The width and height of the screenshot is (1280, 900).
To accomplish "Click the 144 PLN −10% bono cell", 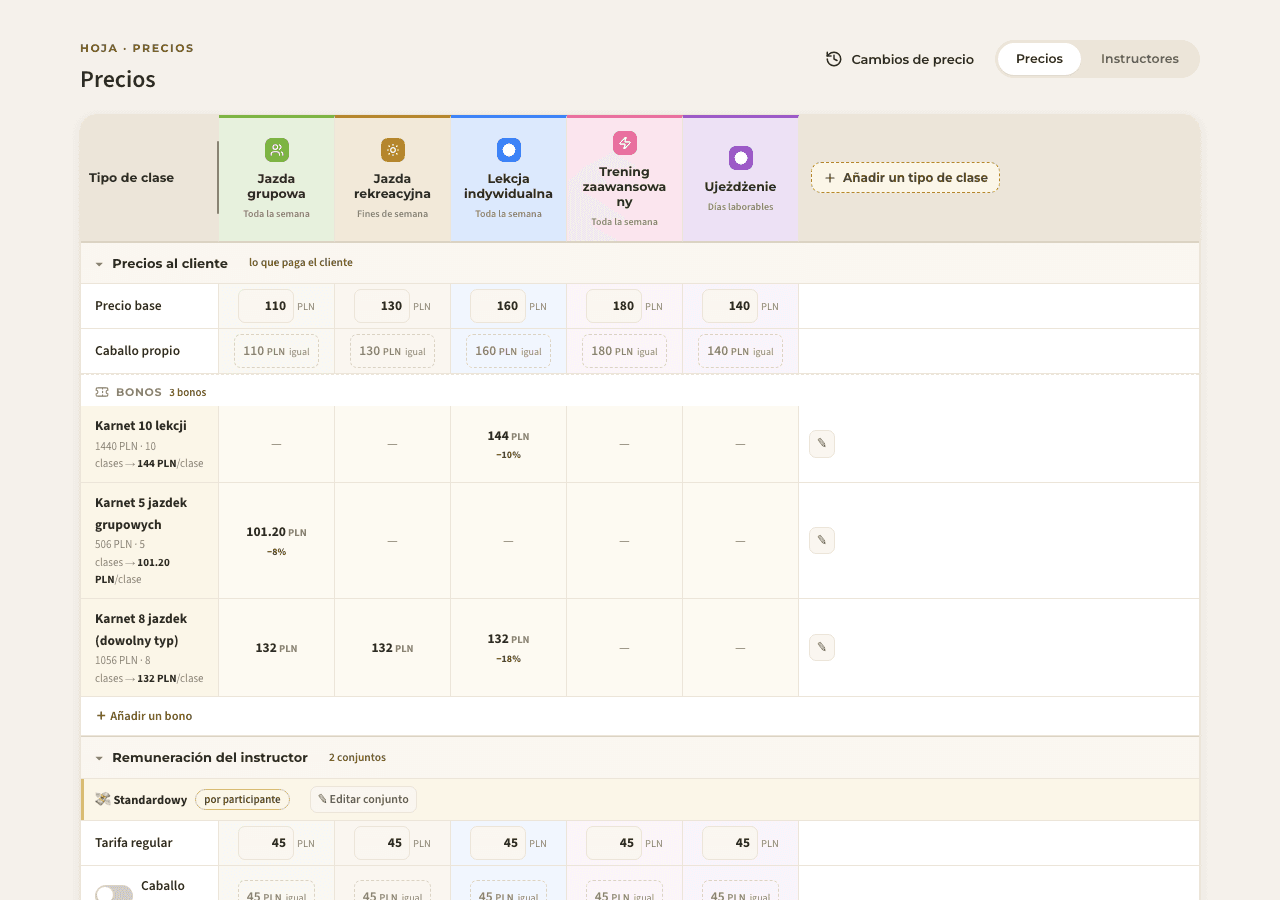I will [509, 444].
